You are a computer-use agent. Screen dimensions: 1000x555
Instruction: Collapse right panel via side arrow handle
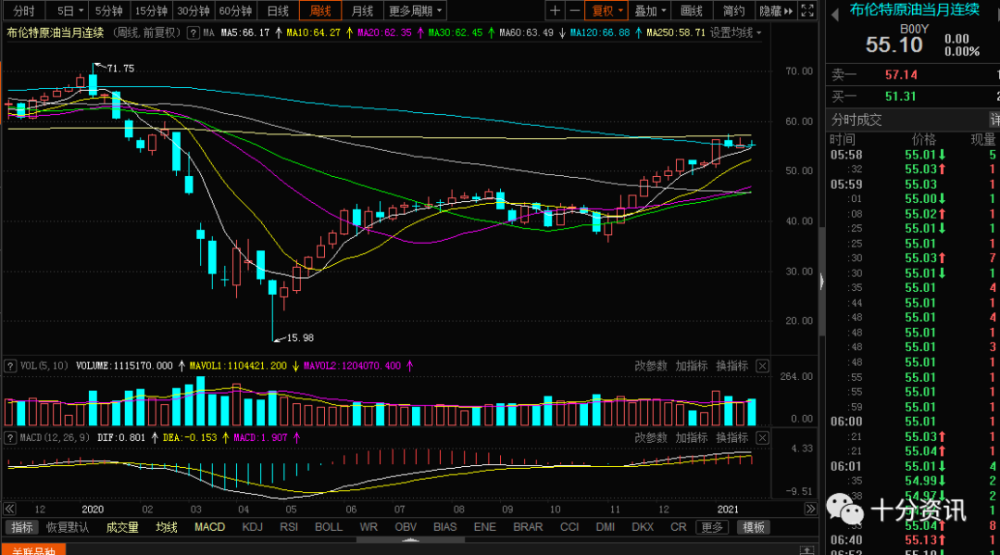pyautogui.click(x=821, y=281)
